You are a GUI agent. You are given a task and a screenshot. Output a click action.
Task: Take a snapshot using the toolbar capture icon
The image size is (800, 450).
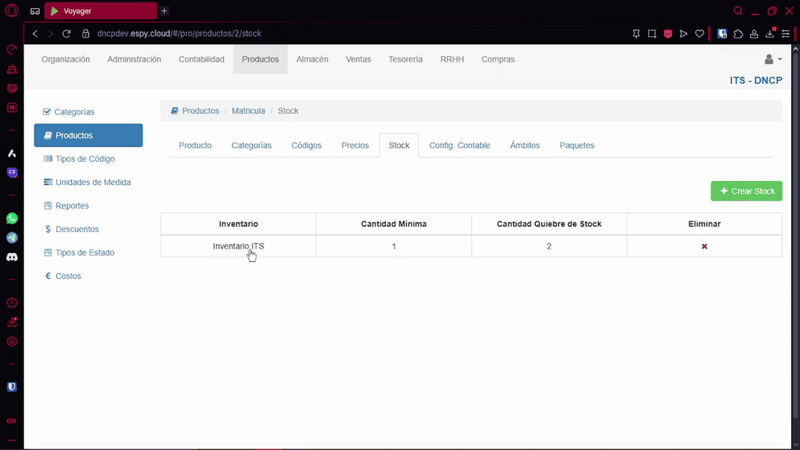[651, 33]
